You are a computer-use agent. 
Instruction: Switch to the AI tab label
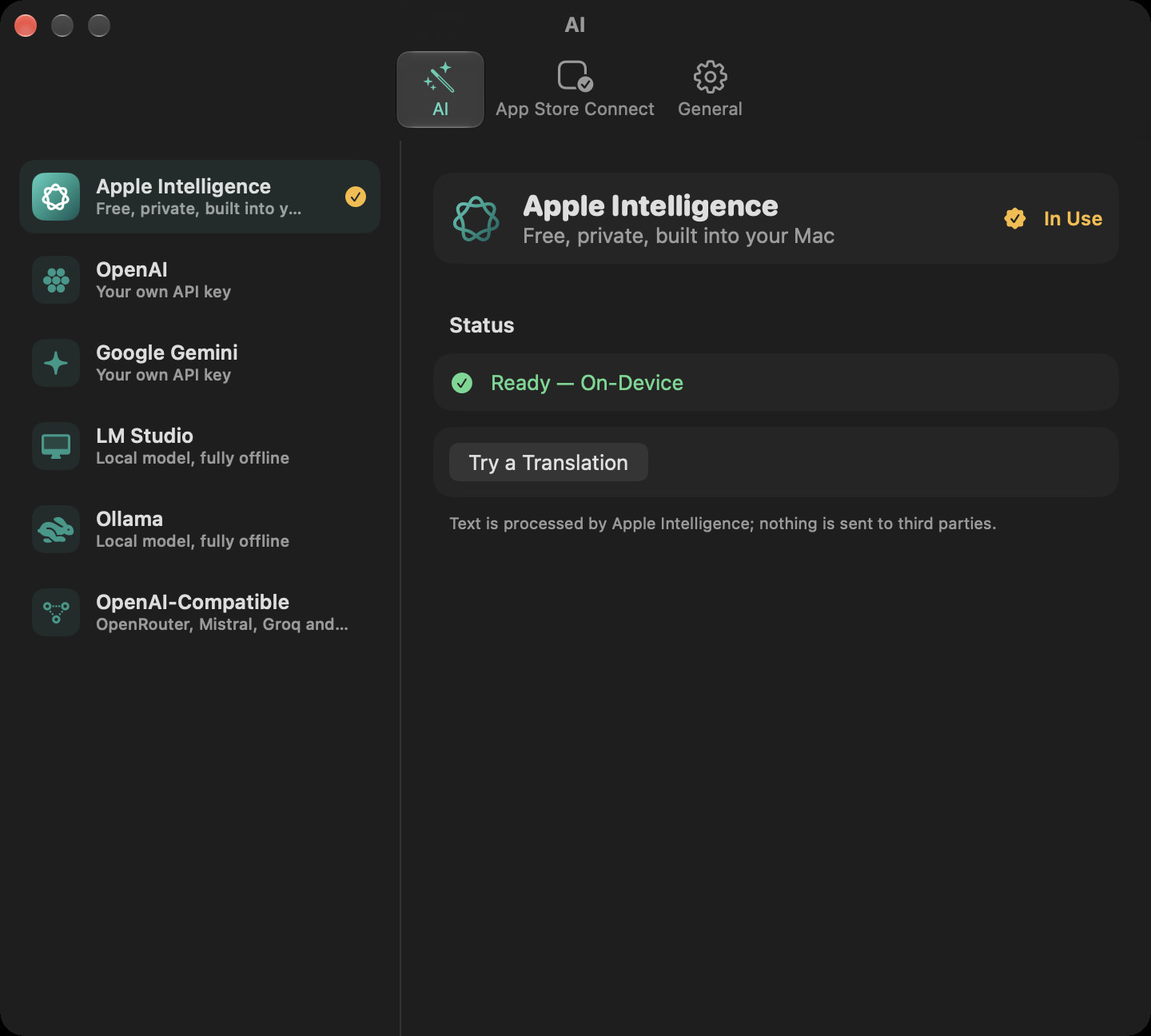pos(440,110)
